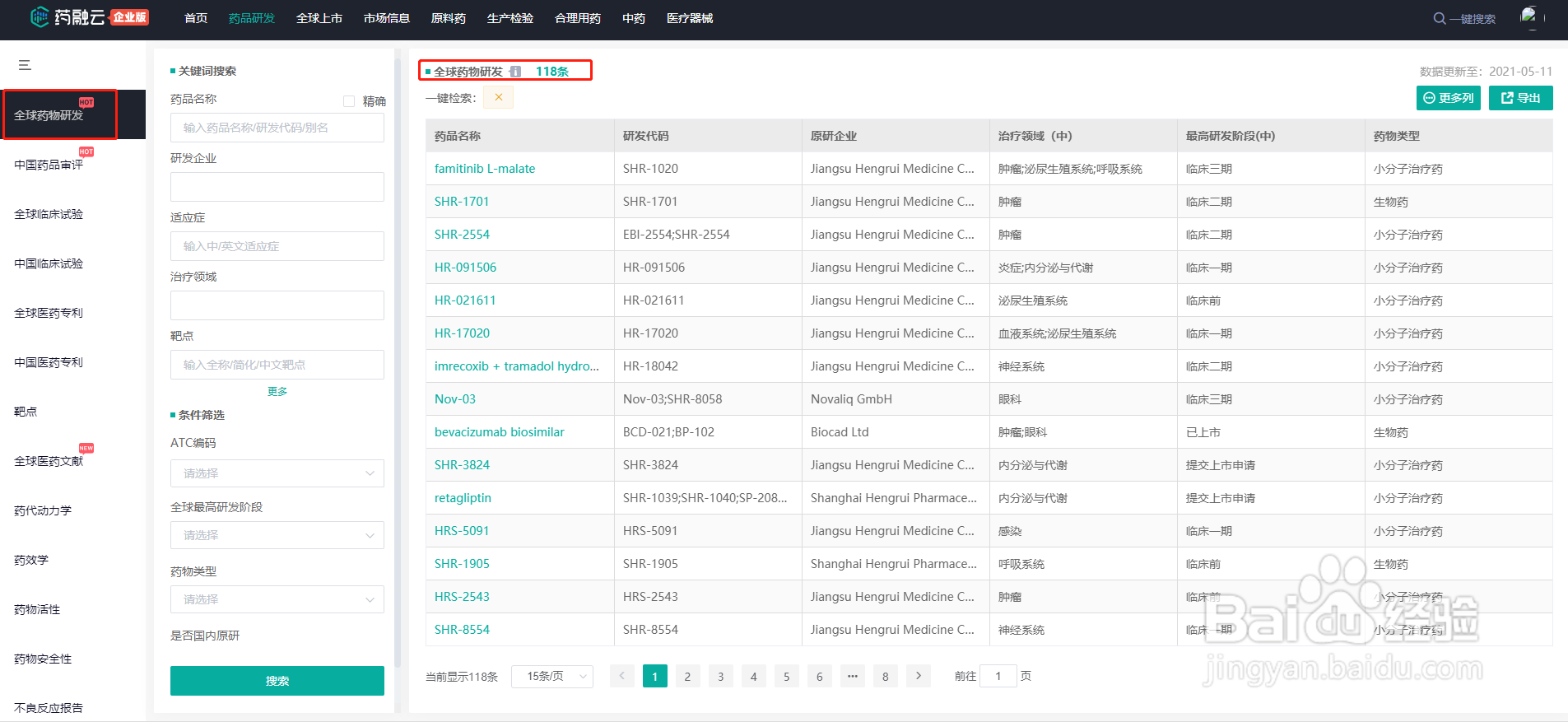Open the SHR-1701 drug link
This screenshot has width=1568, height=722.
point(462,202)
